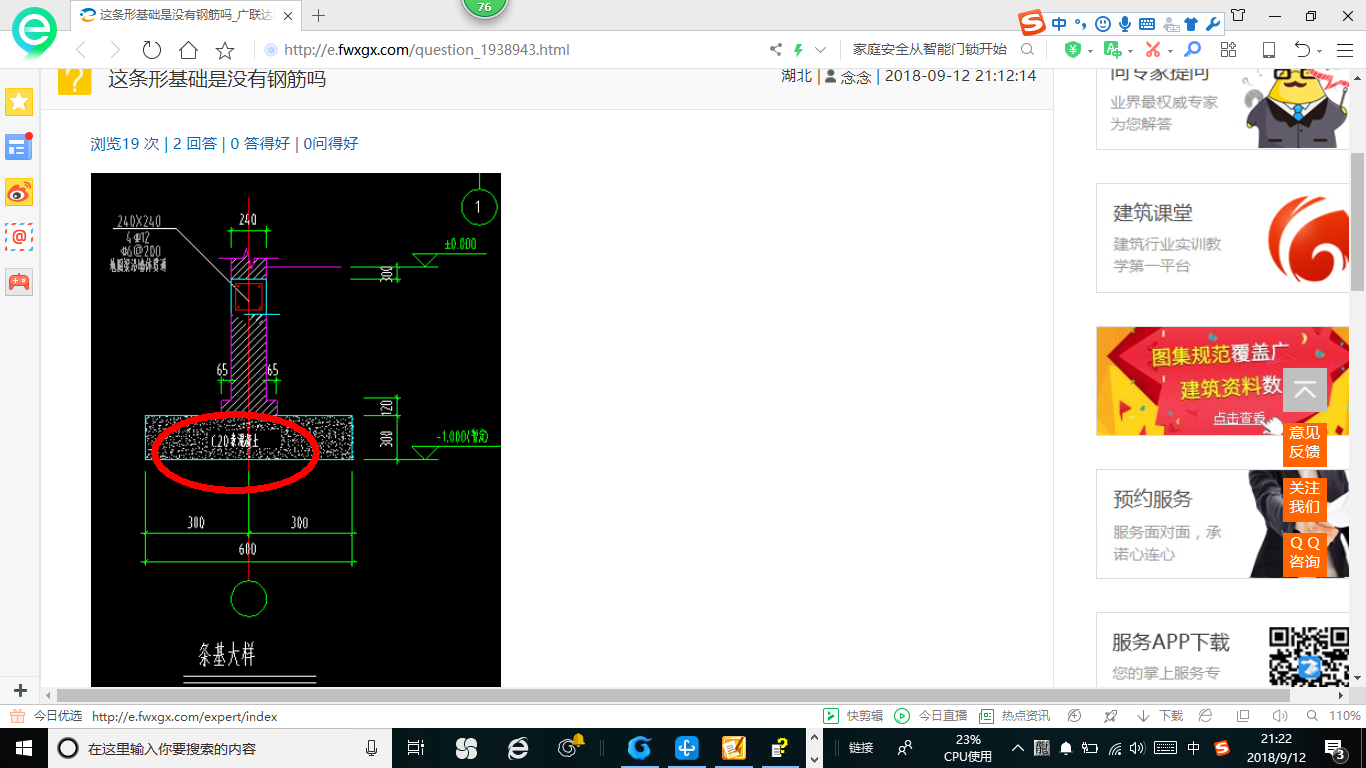Open the 图集规范覆盖广 ad banner
Image resolution: width=1366 pixels, height=768 pixels.
pyautogui.click(x=1223, y=381)
